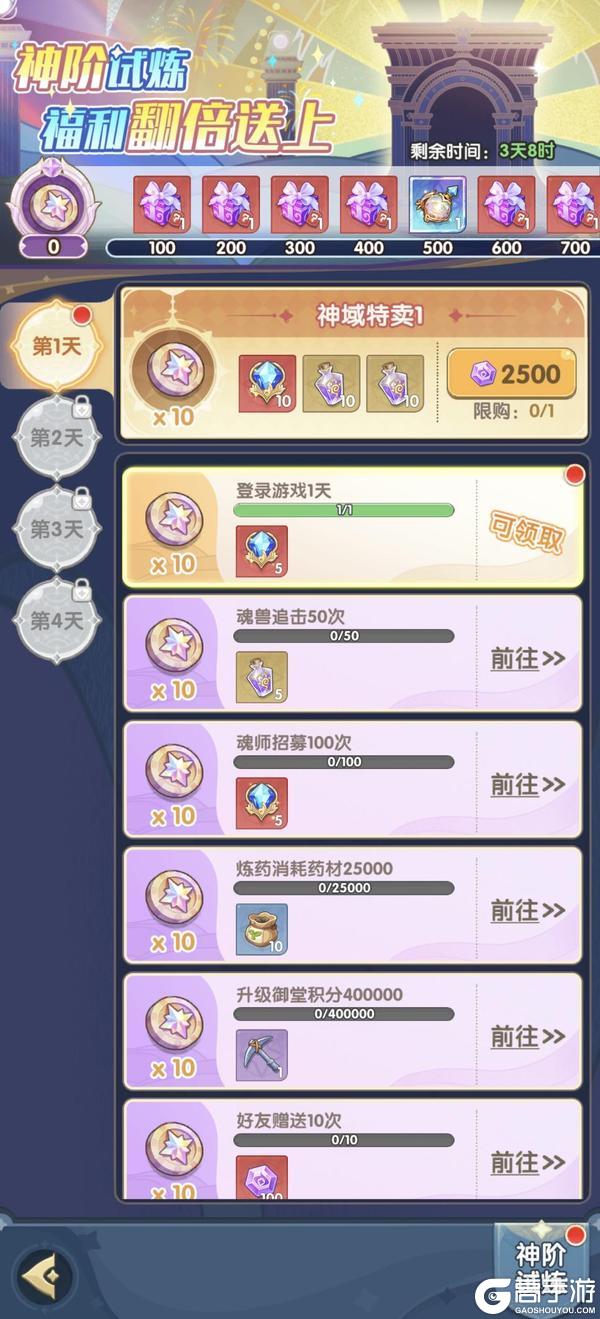Go to 魂师招募100次 via 前往
The height and width of the screenshot is (1319, 600).
528,785
